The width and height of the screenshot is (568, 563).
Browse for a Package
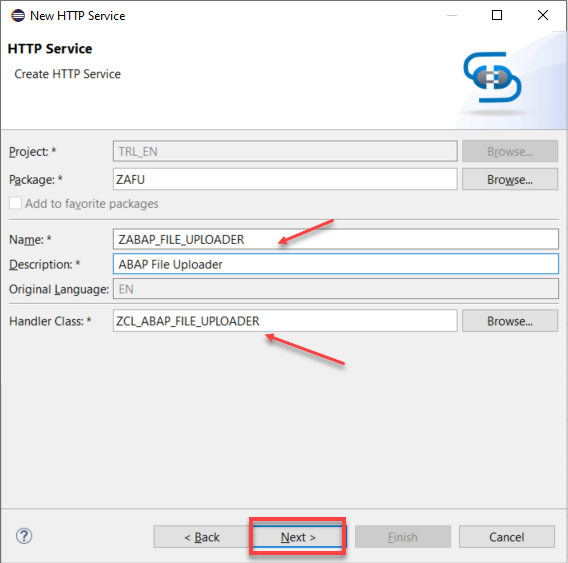coord(510,179)
